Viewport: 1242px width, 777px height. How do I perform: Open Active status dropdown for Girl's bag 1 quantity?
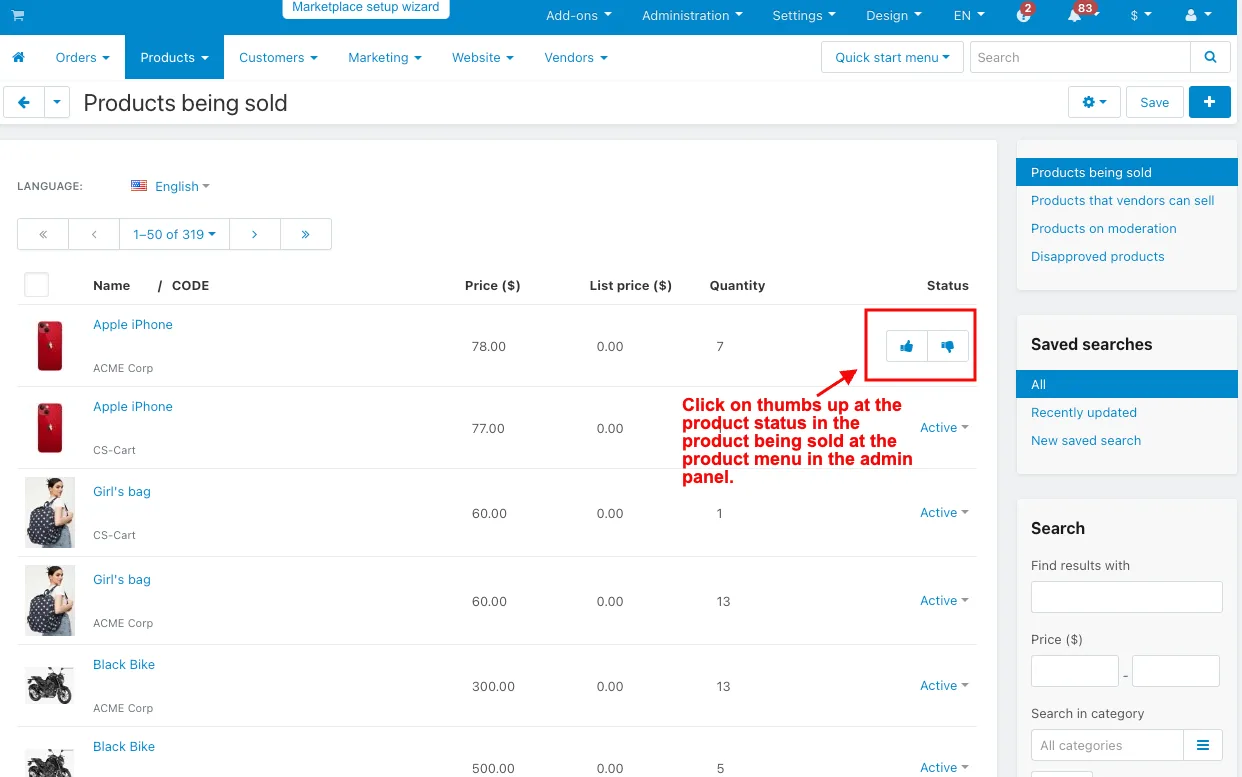click(944, 512)
